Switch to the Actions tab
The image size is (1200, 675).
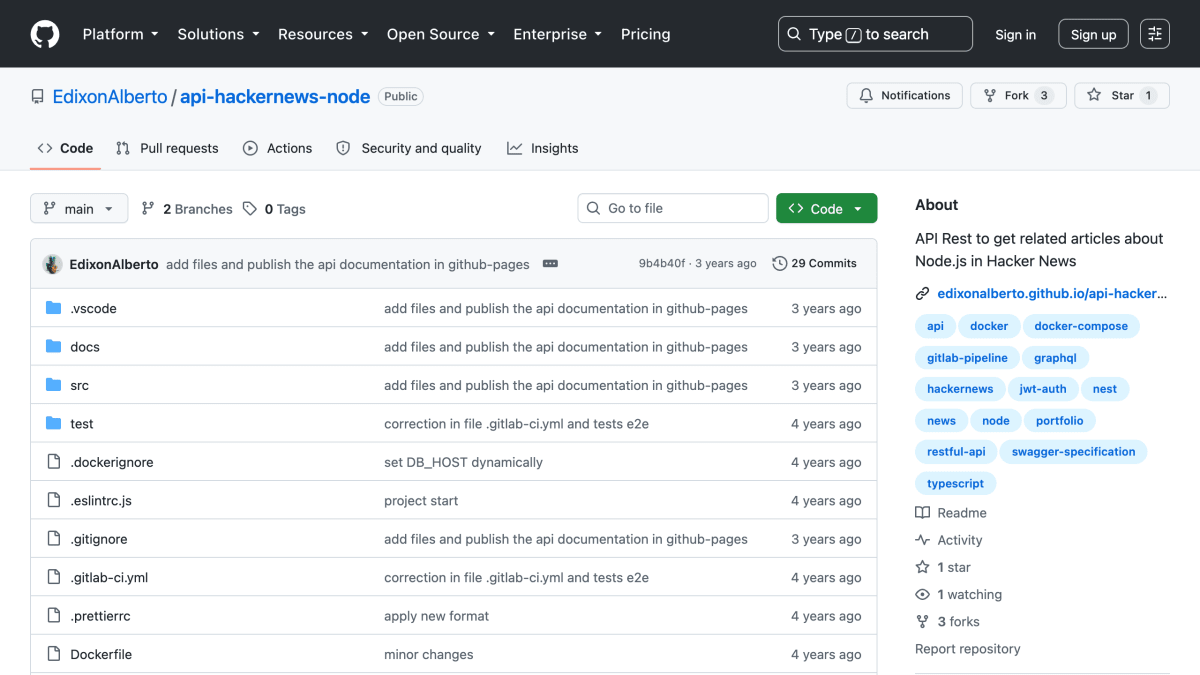point(277,148)
